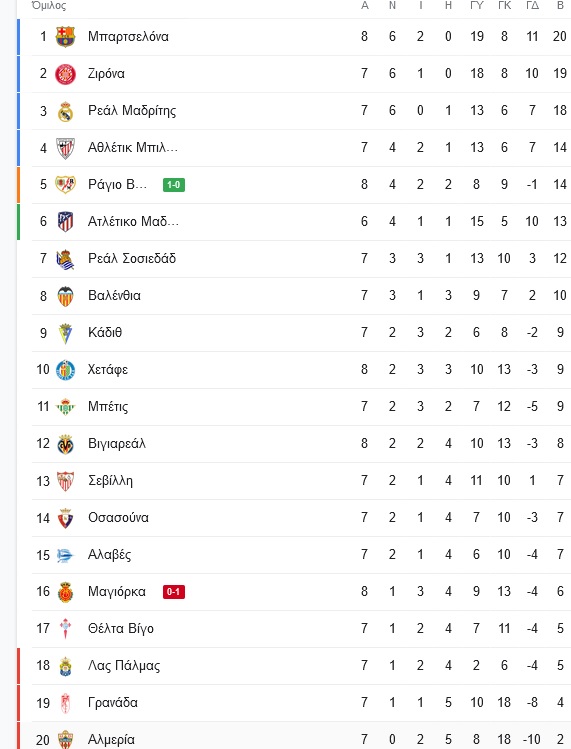Click the Real Madrid crest icon
The height and width of the screenshot is (749, 571).
[65, 111]
